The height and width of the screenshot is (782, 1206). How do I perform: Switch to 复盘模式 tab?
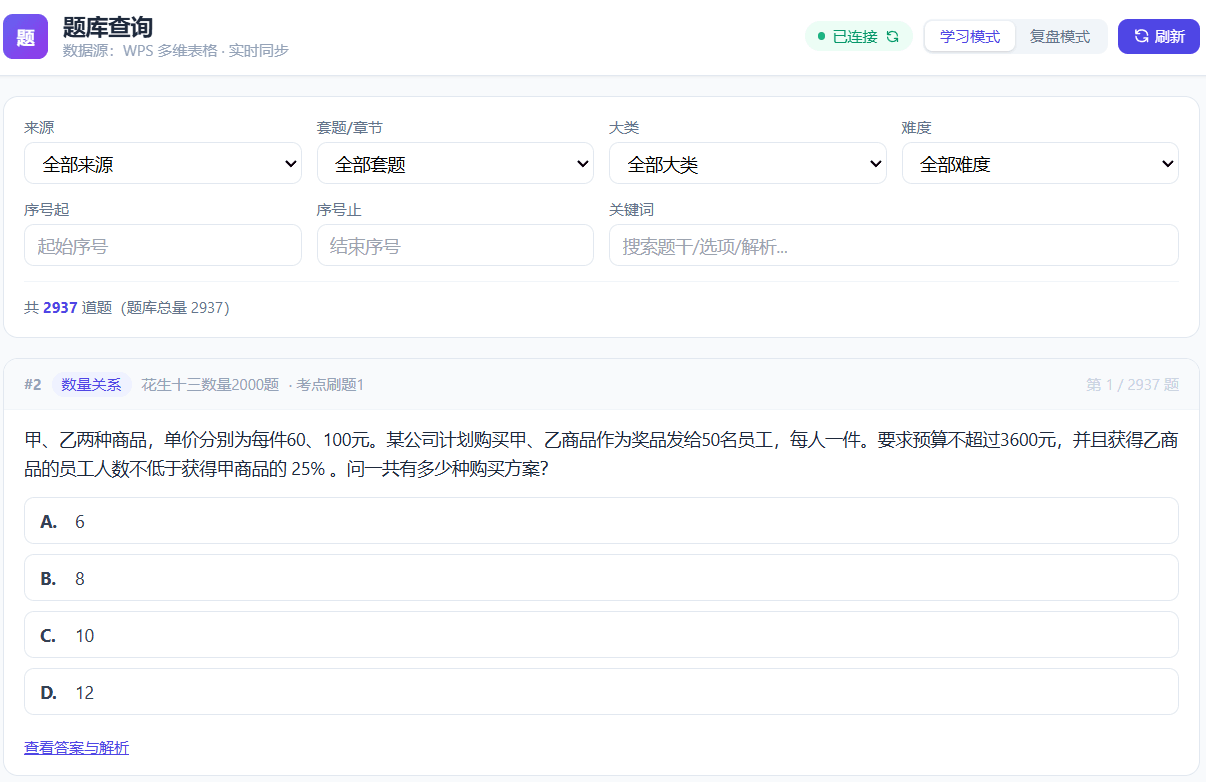tap(1060, 37)
